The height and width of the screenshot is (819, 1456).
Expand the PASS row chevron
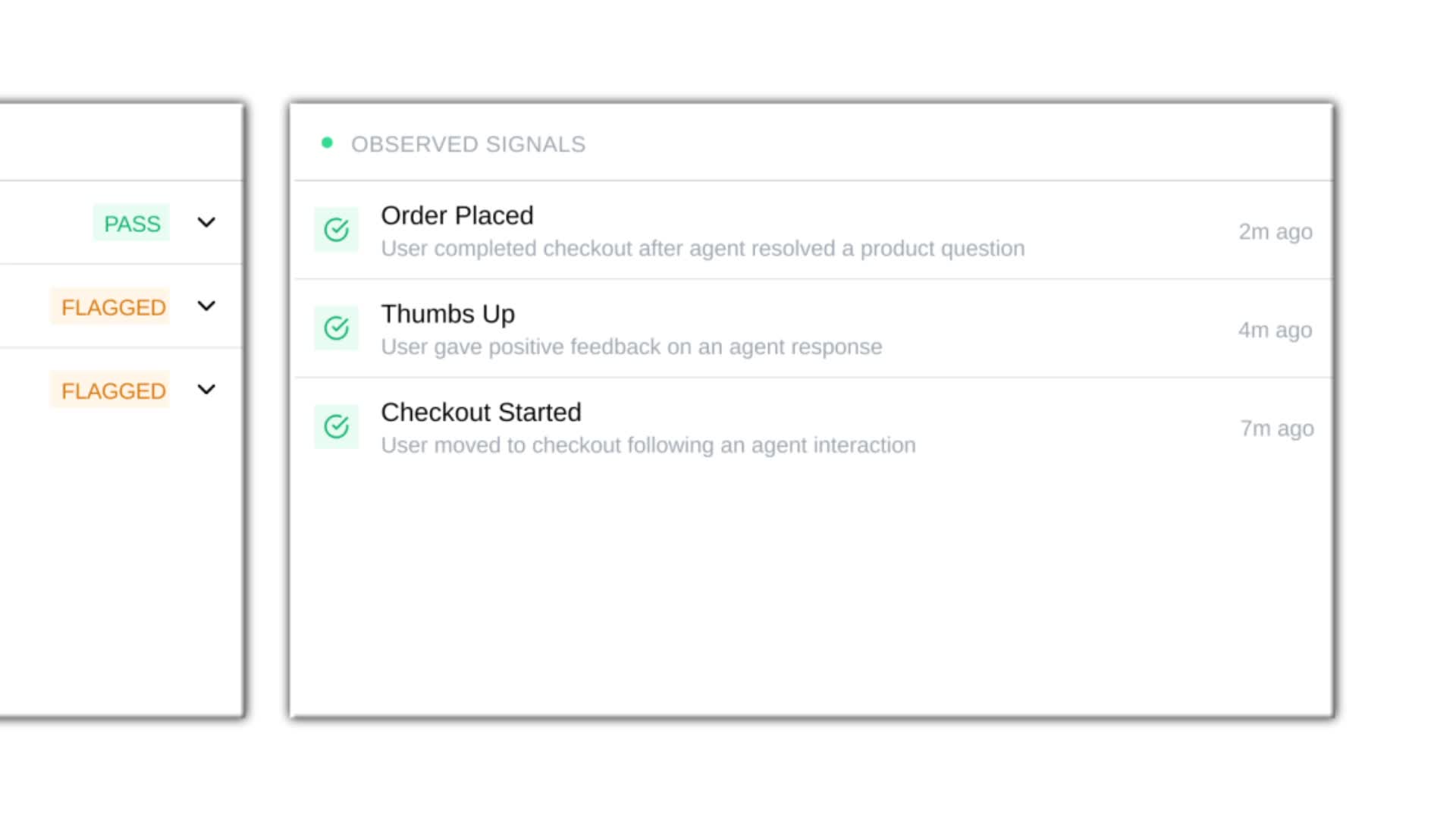(206, 223)
